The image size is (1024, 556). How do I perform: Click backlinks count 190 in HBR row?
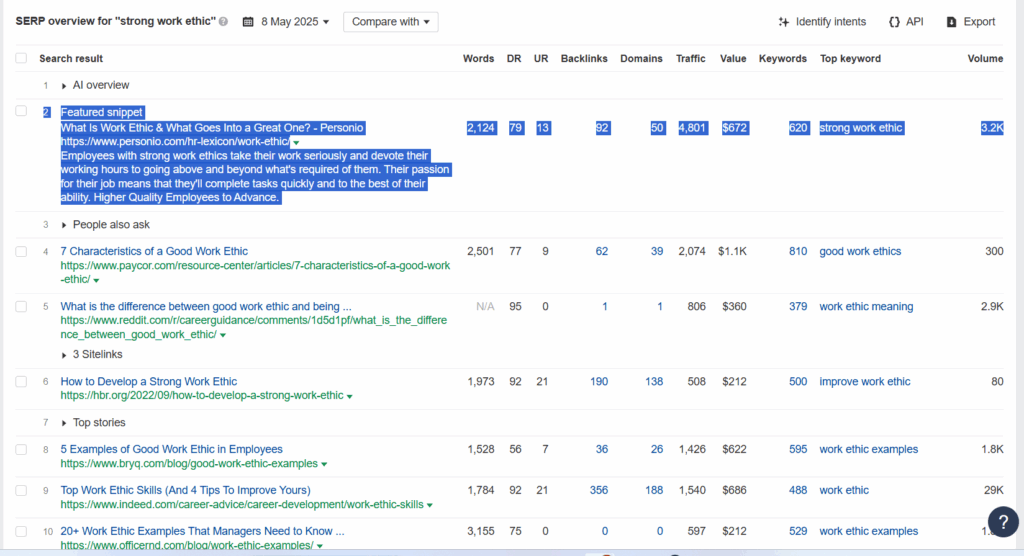click(599, 382)
